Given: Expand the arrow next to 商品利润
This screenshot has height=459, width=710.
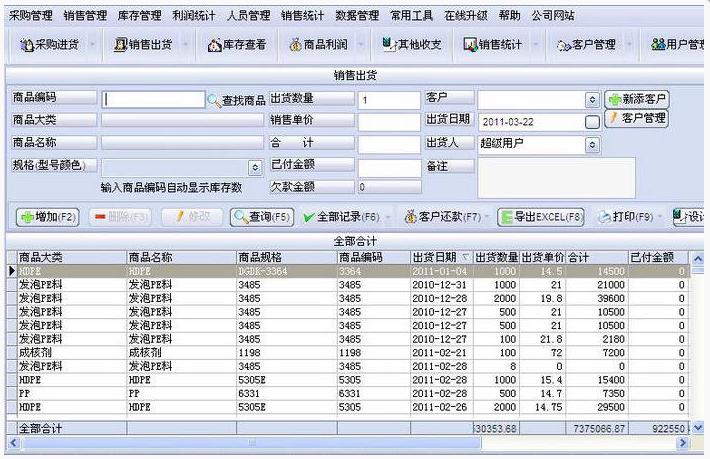Looking at the screenshot, I should click(x=361, y=44).
